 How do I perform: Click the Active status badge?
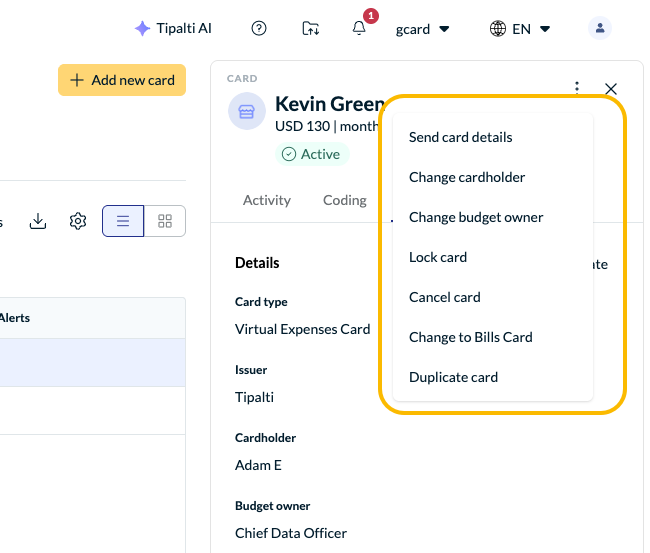[x=312, y=154]
